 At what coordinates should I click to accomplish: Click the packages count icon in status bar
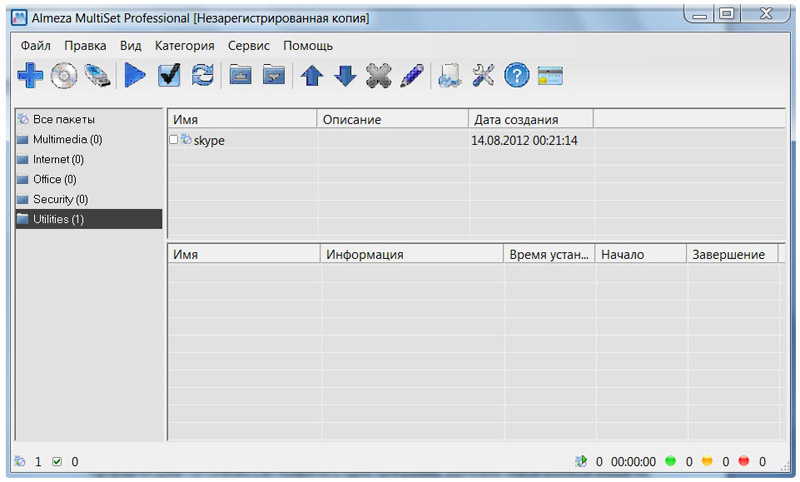pos(20,461)
